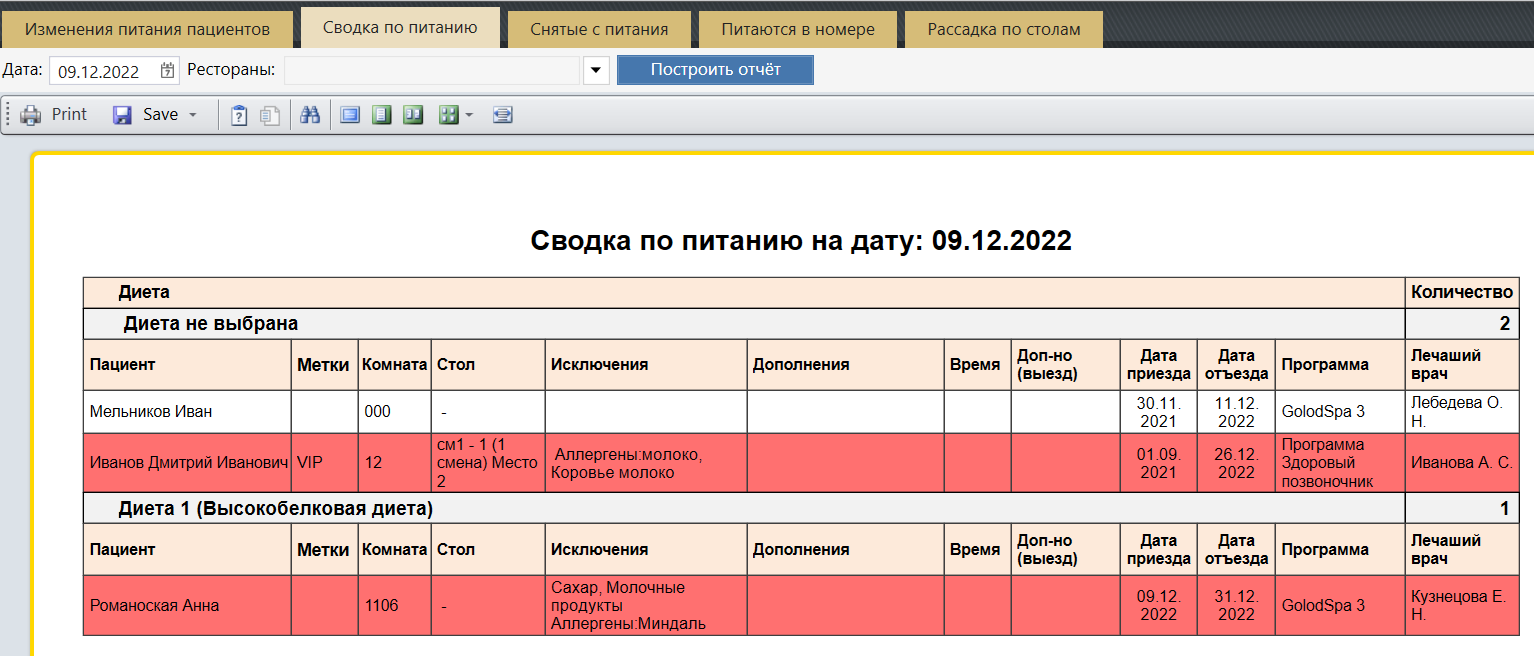The height and width of the screenshot is (656, 1534).
Task: Open the Питаются в номере tab
Action: coord(798,29)
